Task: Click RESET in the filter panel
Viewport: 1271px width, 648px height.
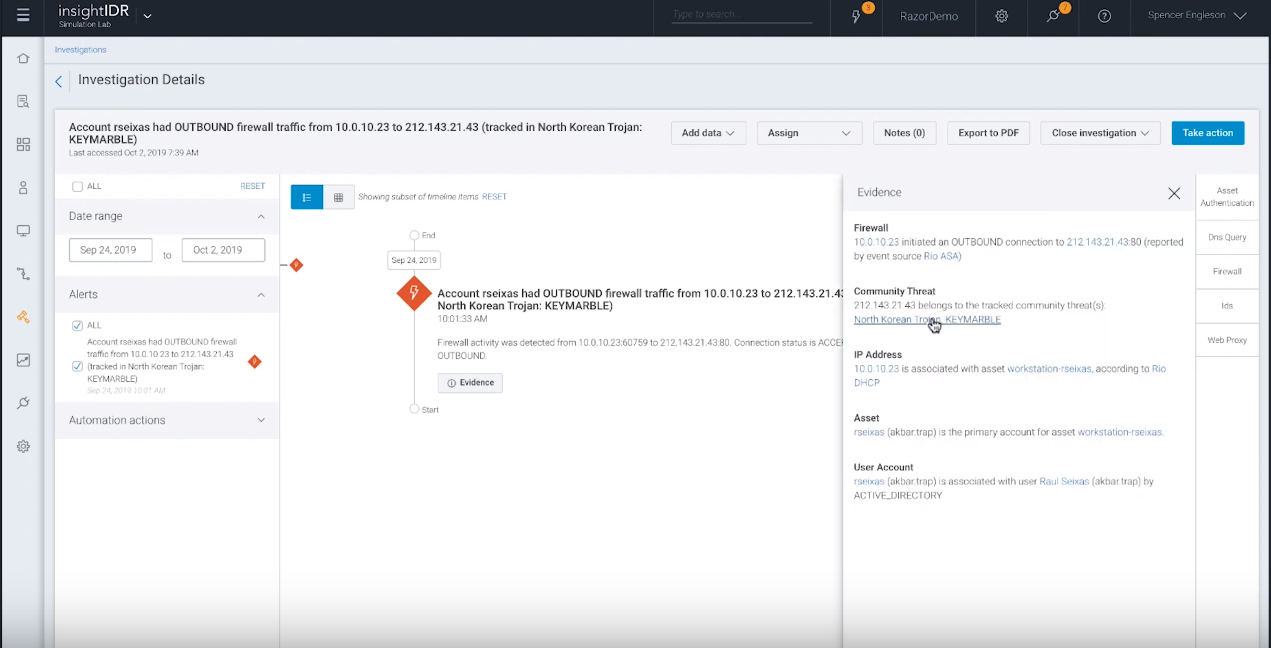Action: point(252,186)
